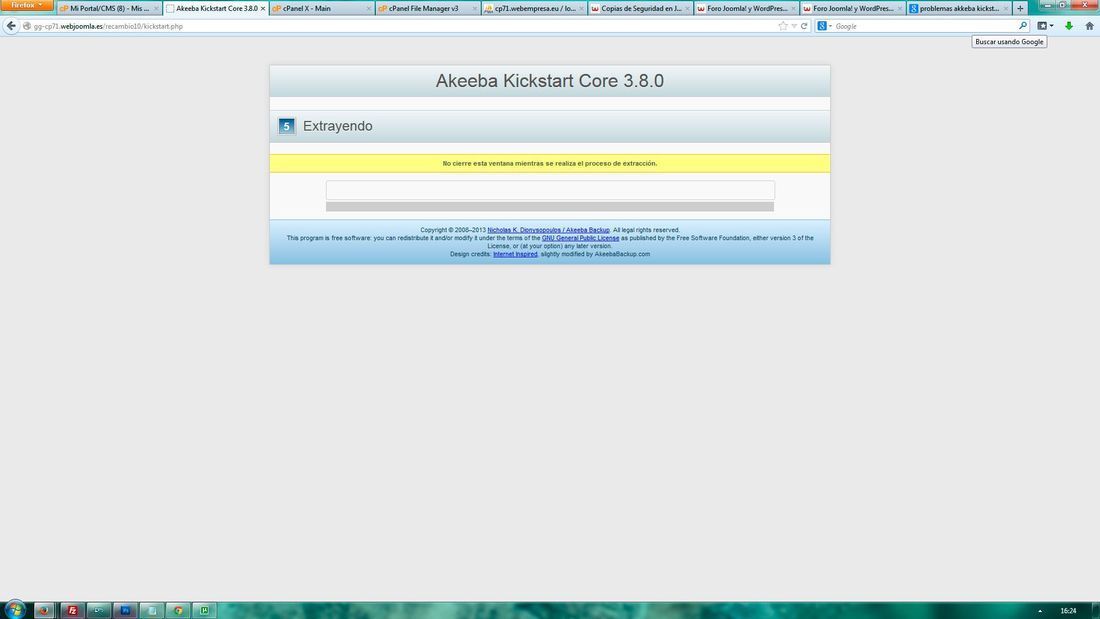Open the address bar history dropdown arrow
Screen dimensions: 1100x619
click(x=794, y=26)
